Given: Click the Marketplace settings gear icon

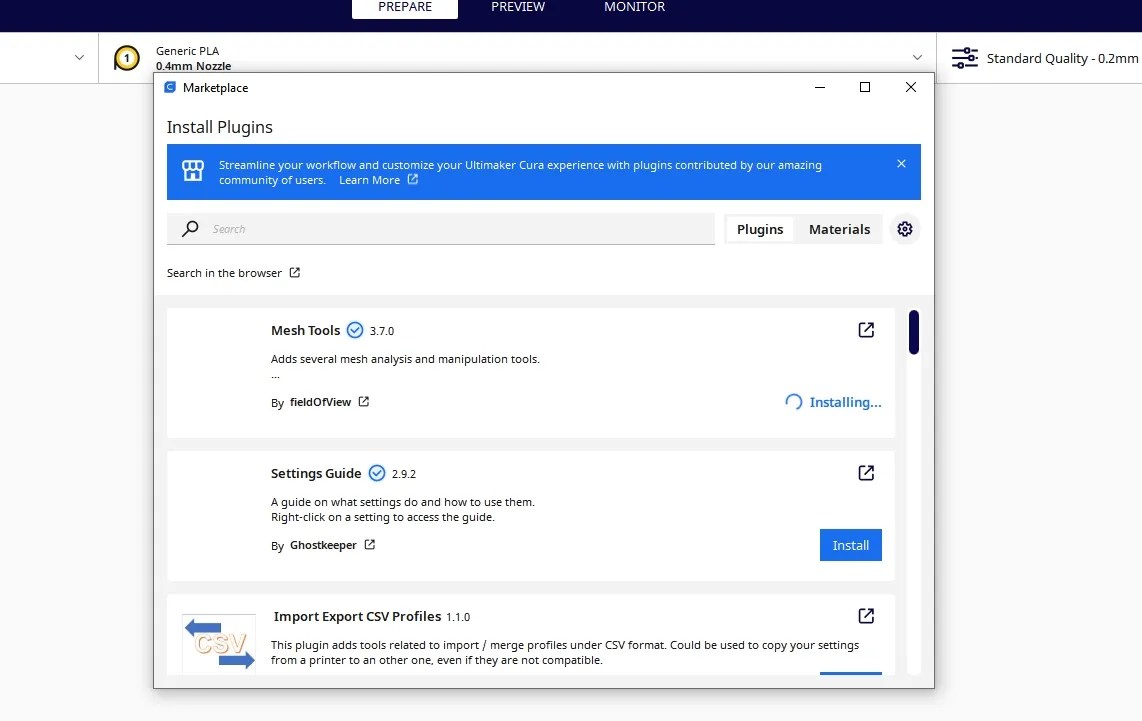Looking at the screenshot, I should point(905,229).
